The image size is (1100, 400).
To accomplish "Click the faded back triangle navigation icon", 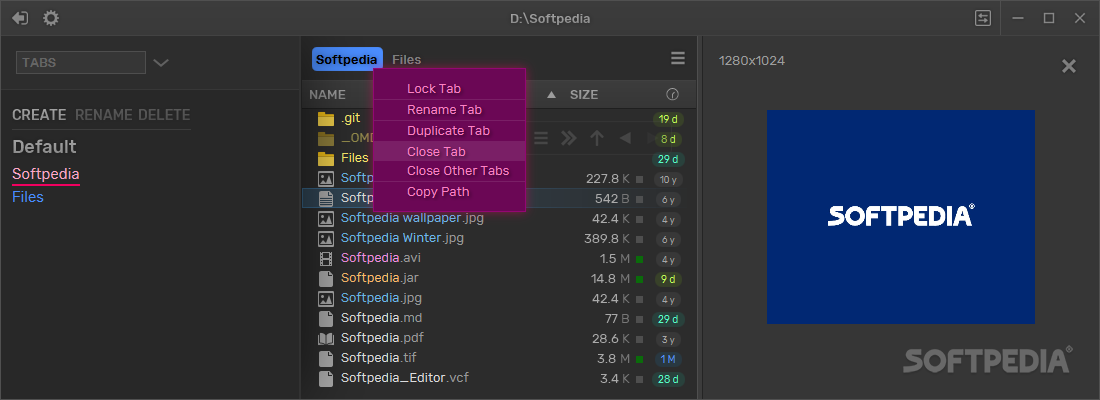I will pos(624,138).
